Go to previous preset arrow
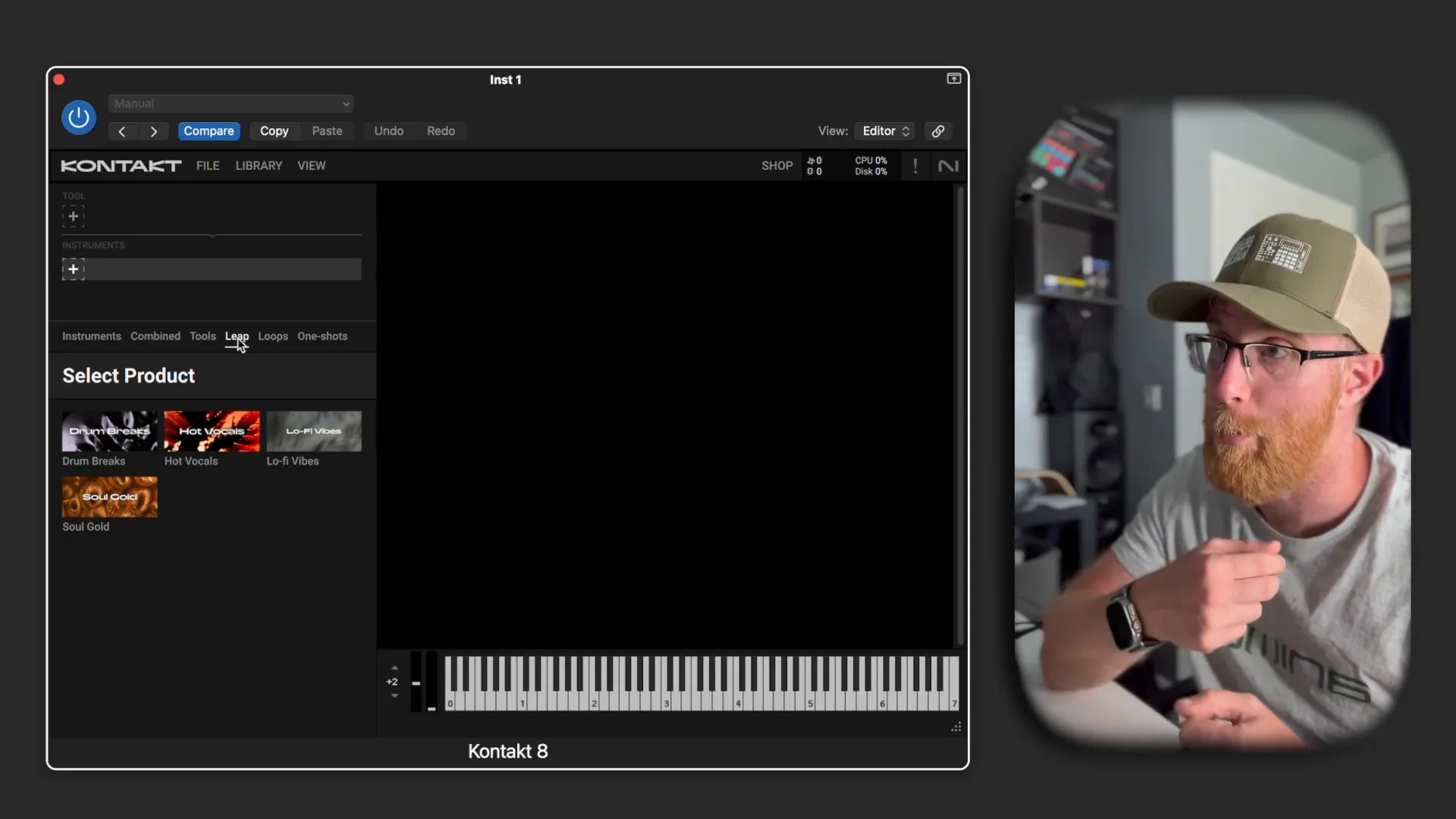Screen dimensions: 1456x819 pyautogui.click(x=122, y=131)
